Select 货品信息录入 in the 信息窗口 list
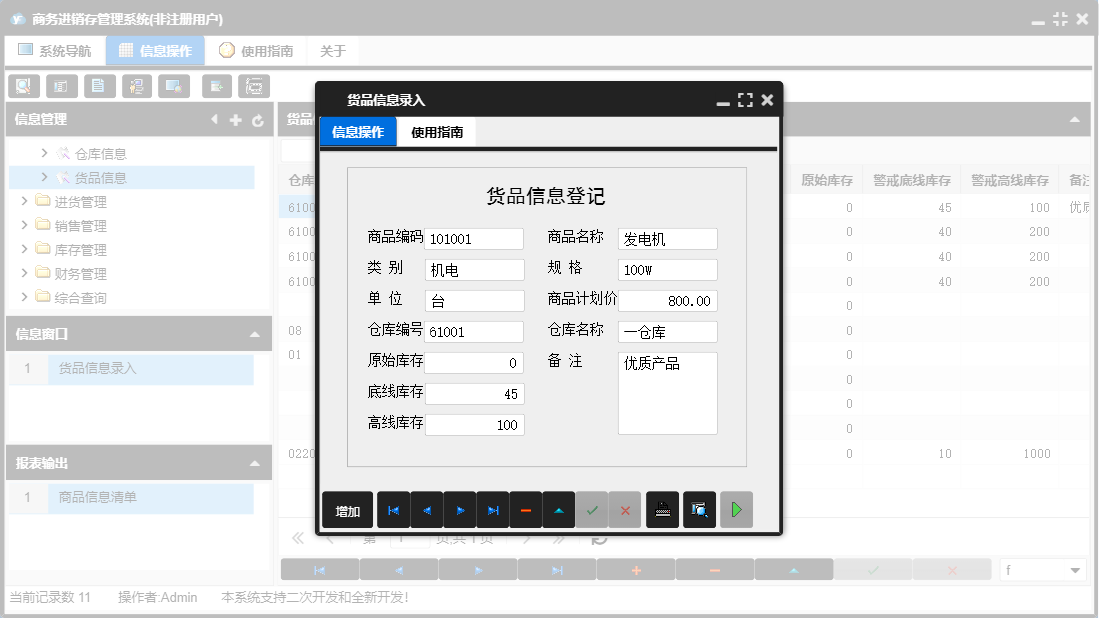Image resolution: width=1099 pixels, height=618 pixels. click(x=98, y=369)
